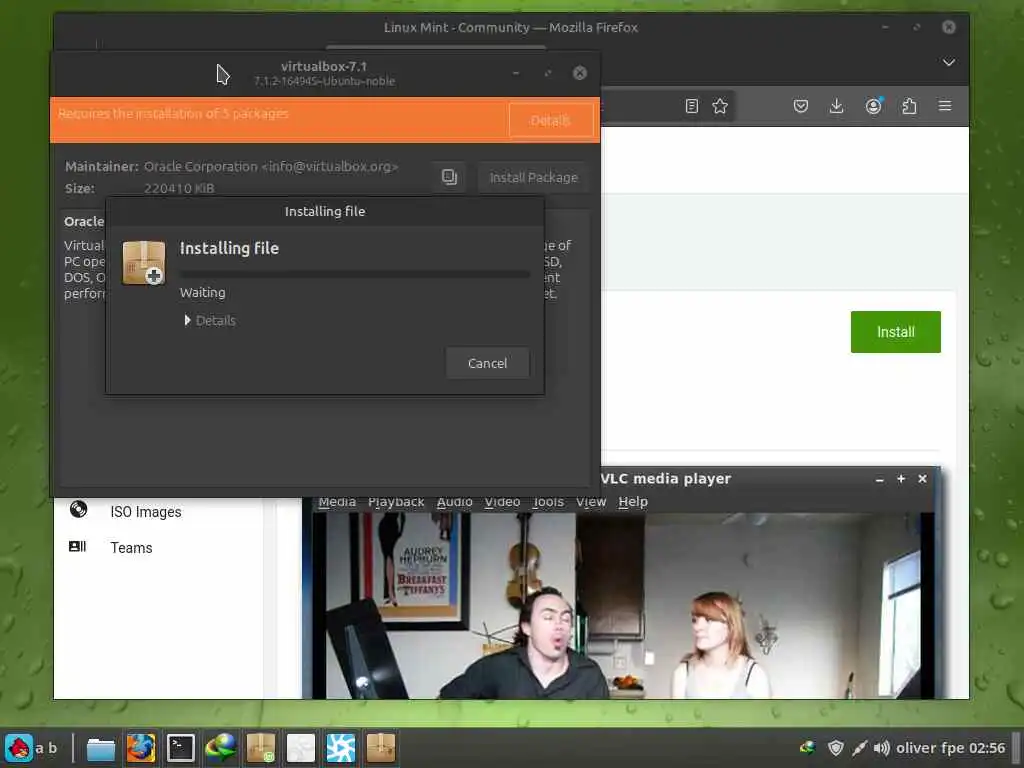
Task: Expand Details in the Installing file dialog
Action: pos(210,321)
